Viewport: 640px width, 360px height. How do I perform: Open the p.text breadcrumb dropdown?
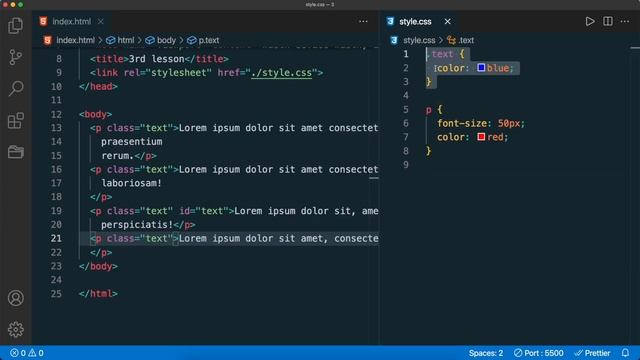(209, 40)
